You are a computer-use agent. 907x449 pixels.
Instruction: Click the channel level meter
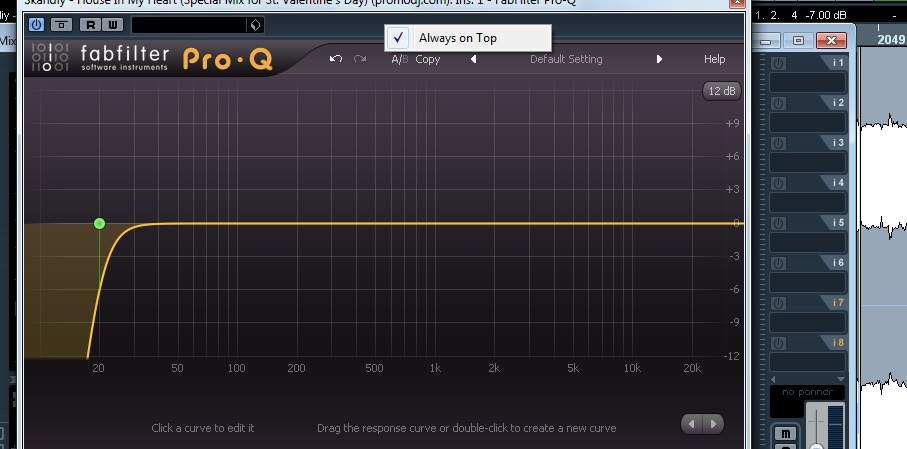pyautogui.click(x=836, y=427)
